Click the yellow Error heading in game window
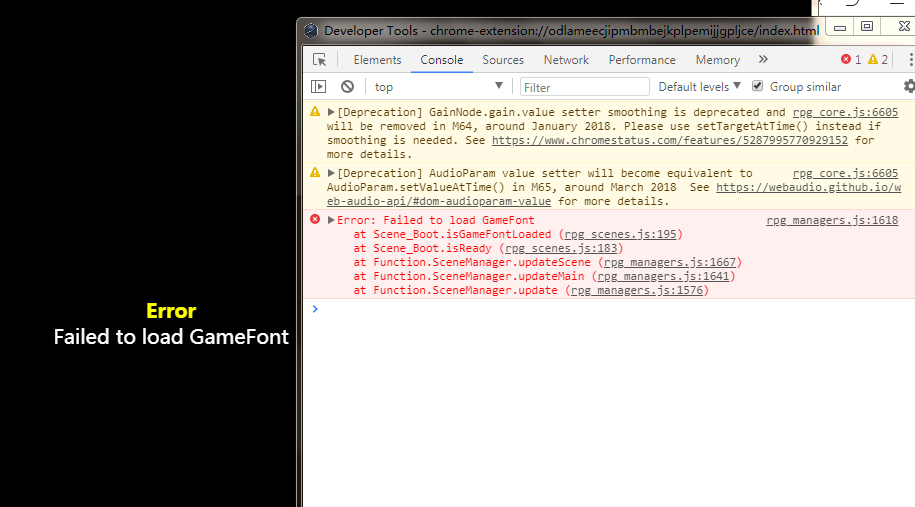This screenshot has width=915, height=507. (171, 312)
